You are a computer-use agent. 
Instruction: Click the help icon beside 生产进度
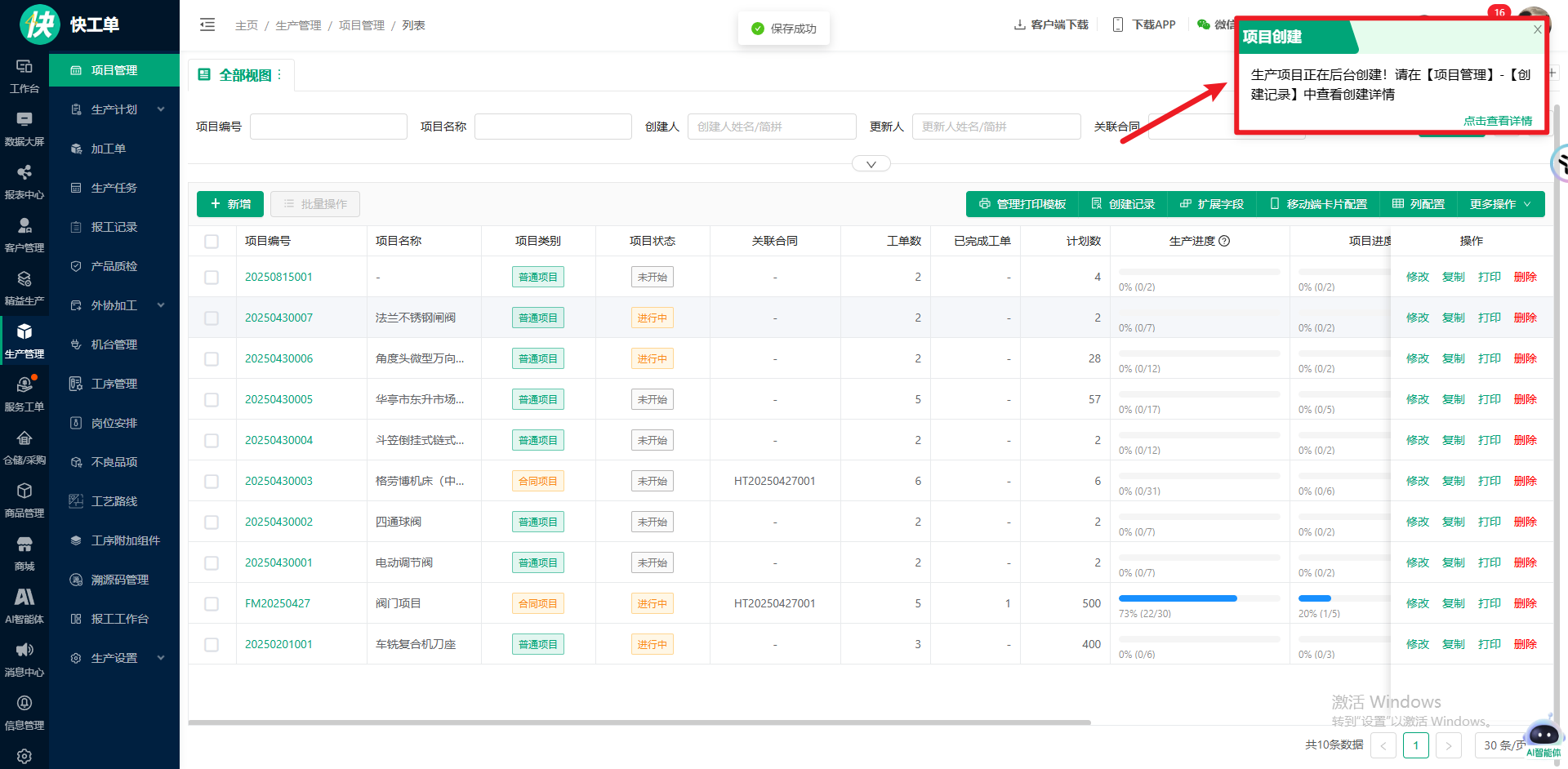point(1224,241)
